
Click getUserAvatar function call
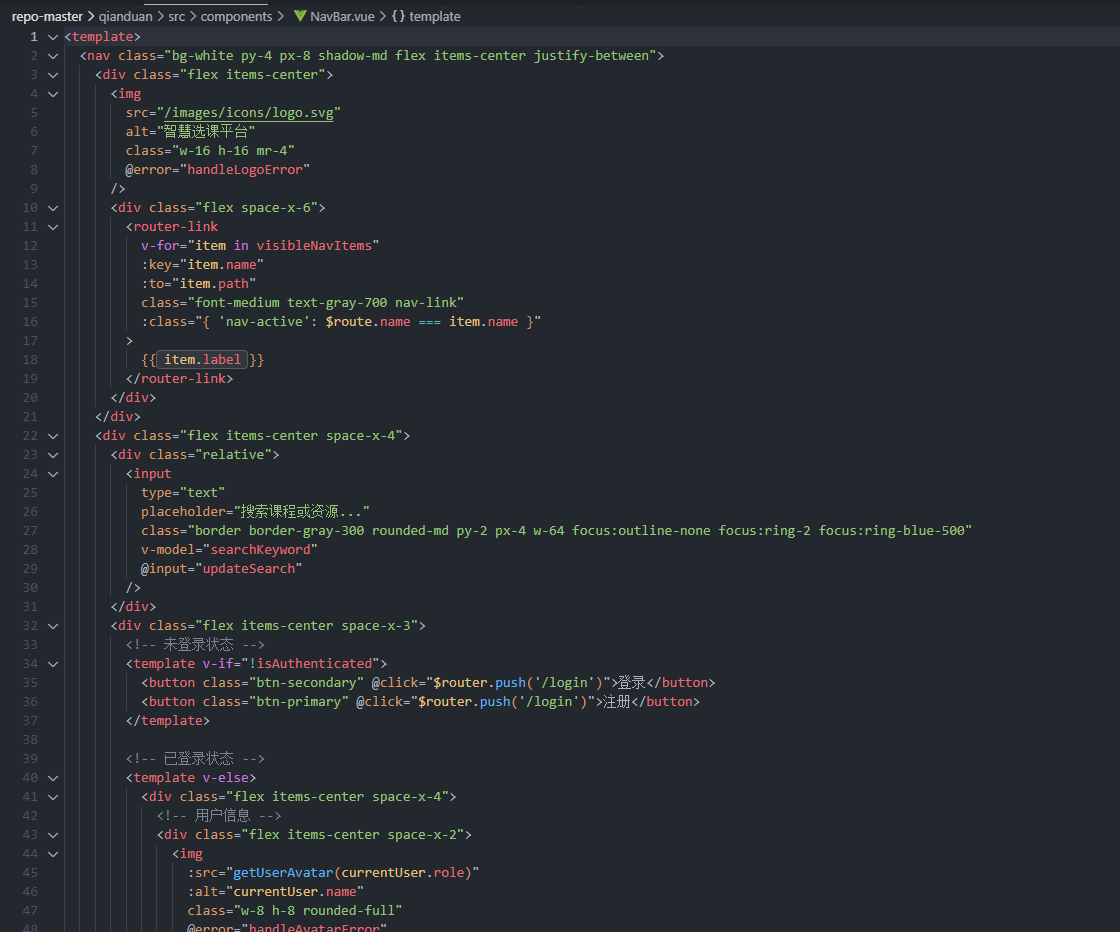pyautogui.click(x=283, y=872)
